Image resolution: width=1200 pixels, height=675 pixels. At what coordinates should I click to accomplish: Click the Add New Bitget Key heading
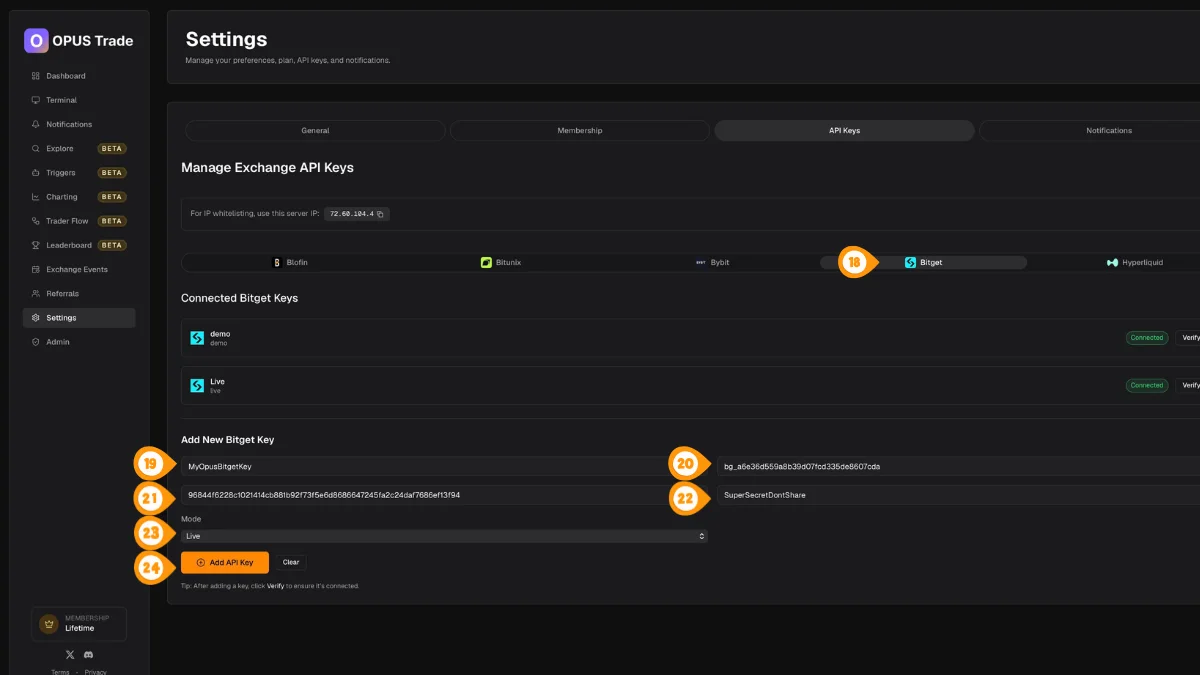[x=227, y=440]
